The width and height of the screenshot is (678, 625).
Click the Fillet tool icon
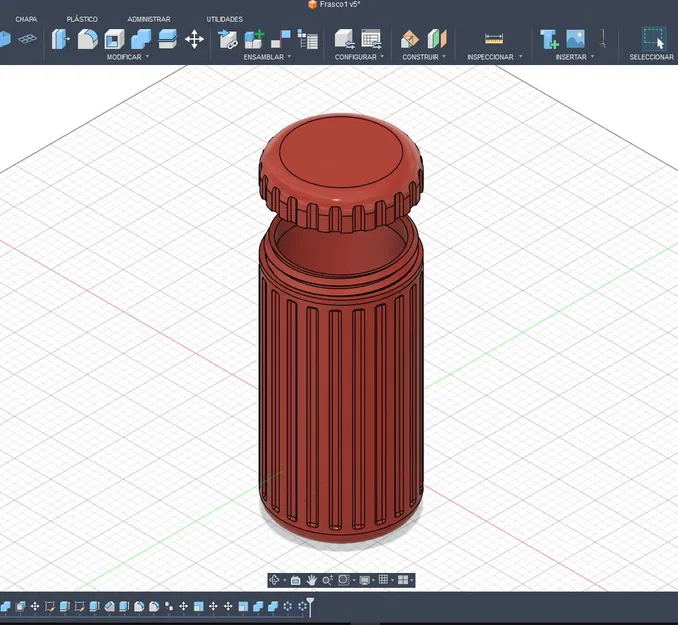pyautogui.click(x=88, y=39)
